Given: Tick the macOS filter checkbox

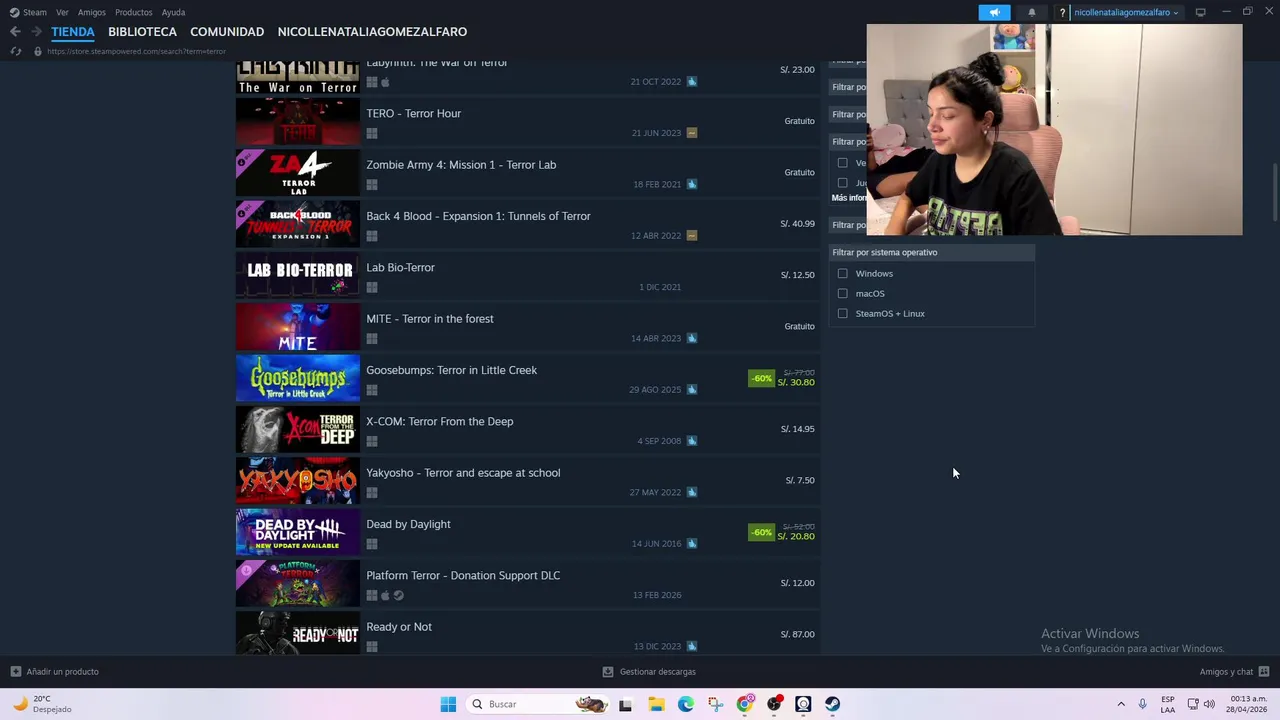Looking at the screenshot, I should (843, 293).
